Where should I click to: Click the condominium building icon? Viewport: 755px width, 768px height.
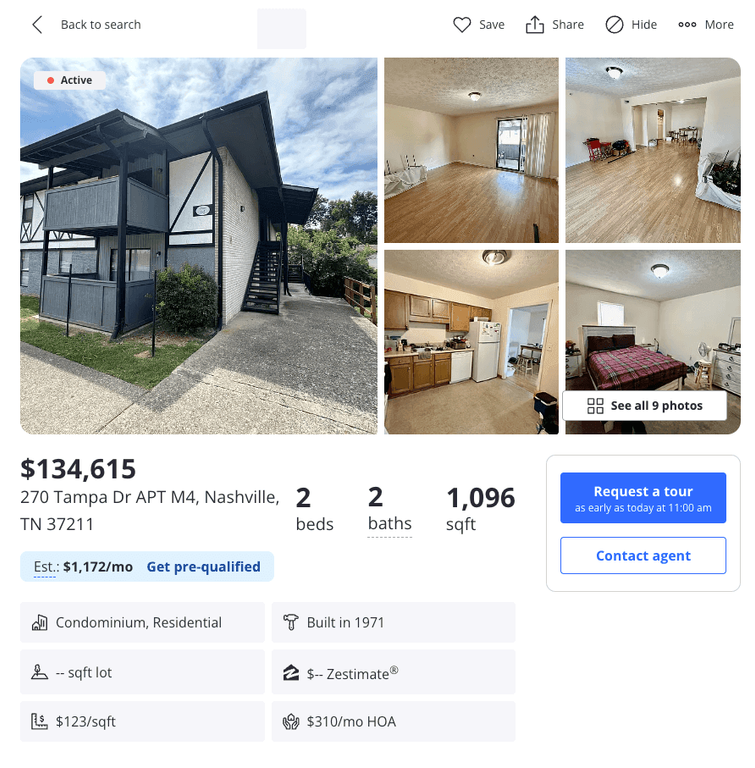coord(40,623)
